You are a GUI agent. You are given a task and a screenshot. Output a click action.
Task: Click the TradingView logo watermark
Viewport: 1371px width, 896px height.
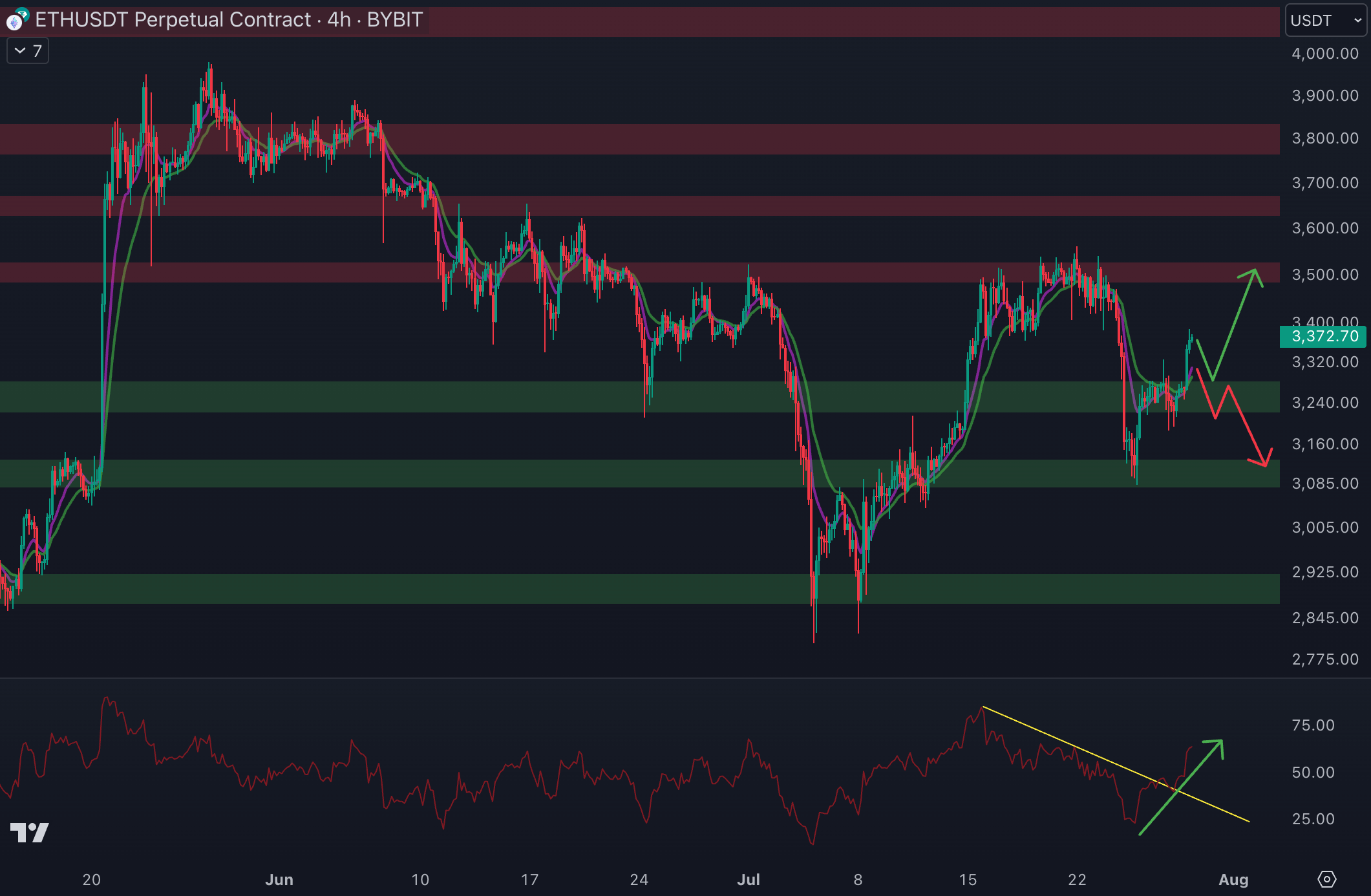pos(30,832)
